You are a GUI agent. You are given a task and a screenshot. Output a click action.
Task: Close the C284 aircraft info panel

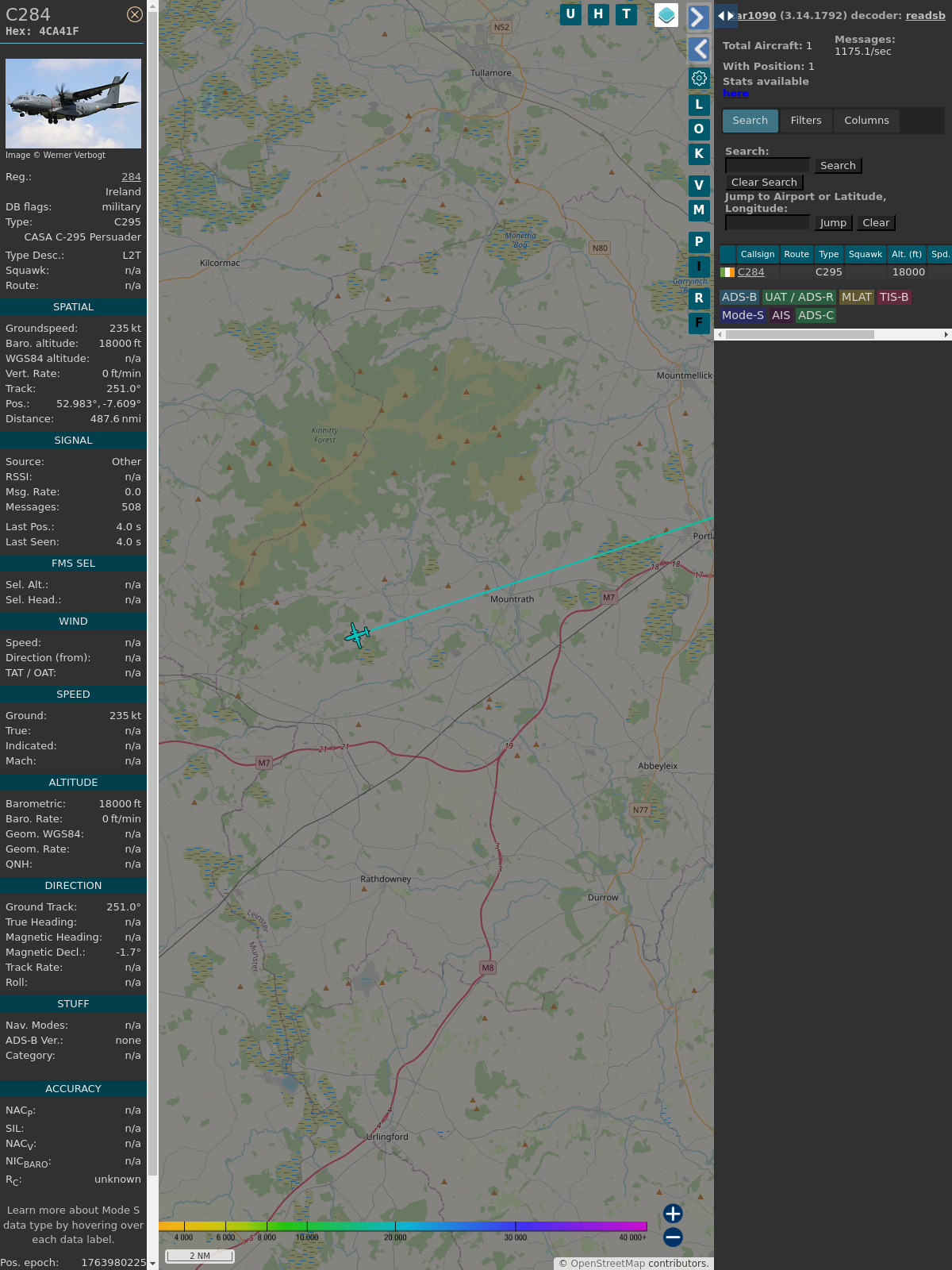pos(135,14)
